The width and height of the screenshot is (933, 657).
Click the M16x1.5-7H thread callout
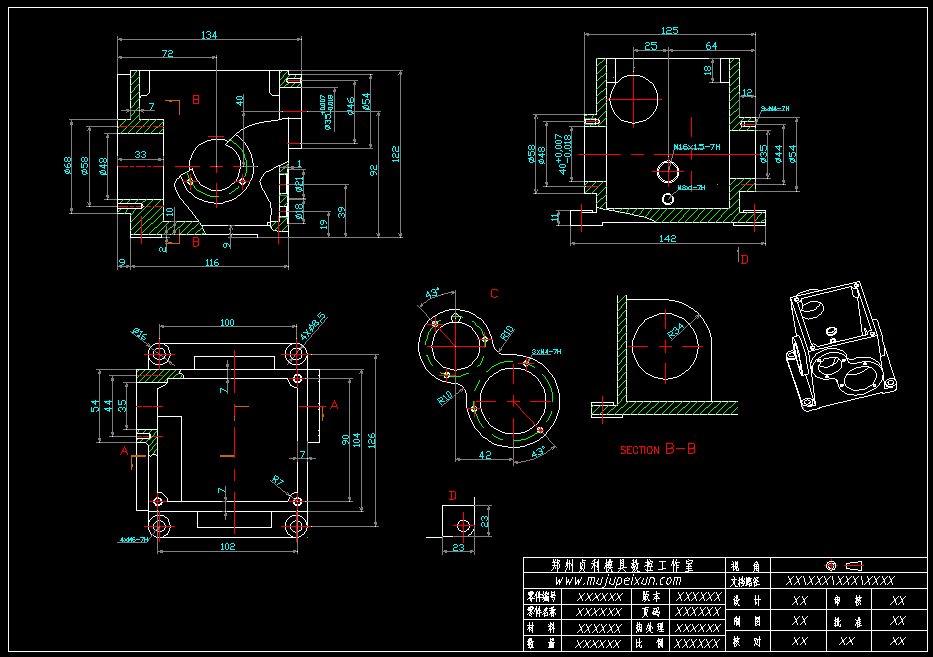[697, 147]
